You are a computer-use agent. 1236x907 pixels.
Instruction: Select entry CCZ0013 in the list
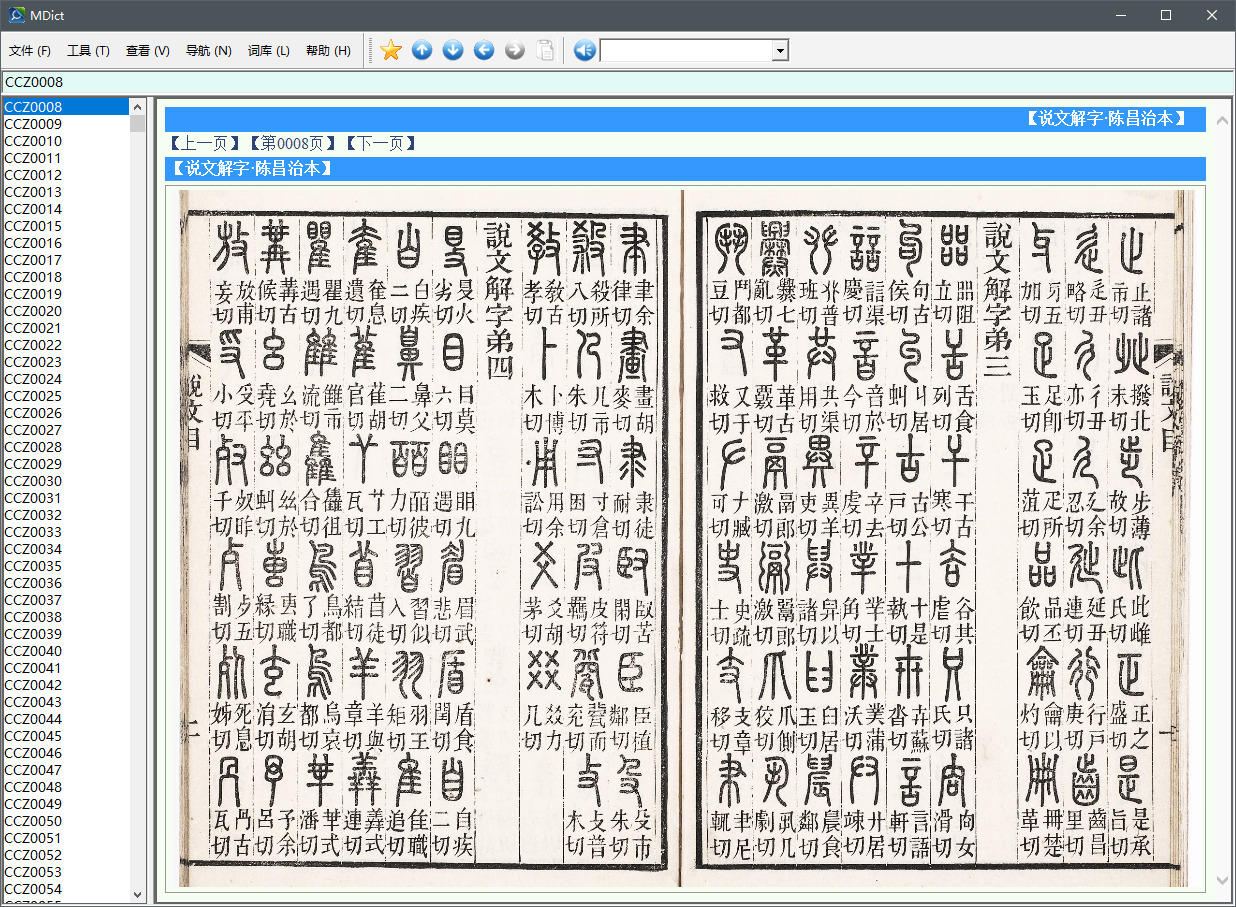(x=65, y=192)
